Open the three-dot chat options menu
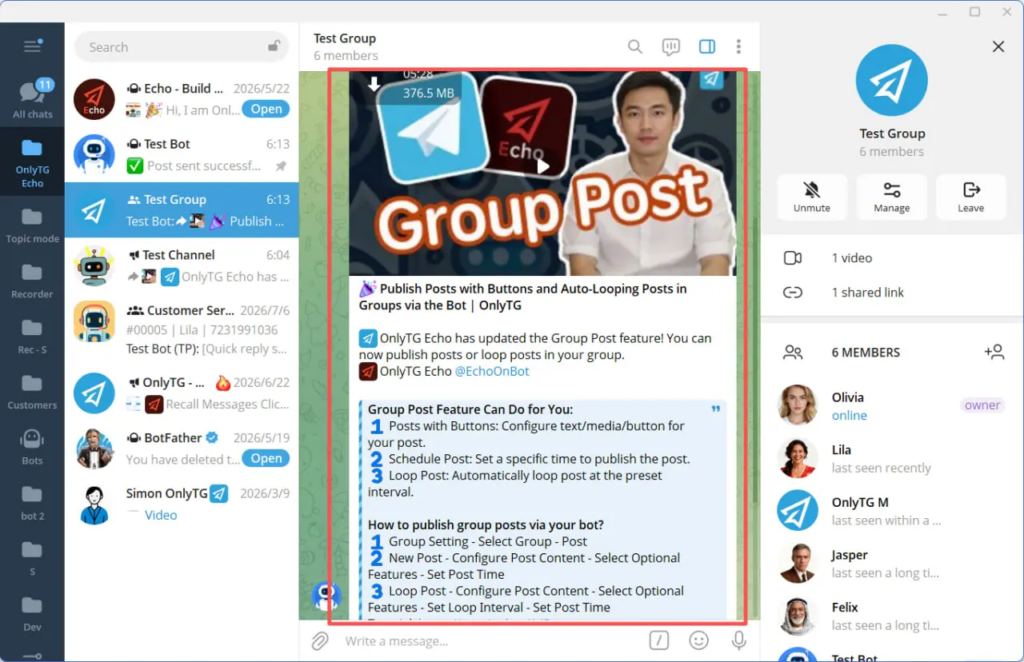 739,46
